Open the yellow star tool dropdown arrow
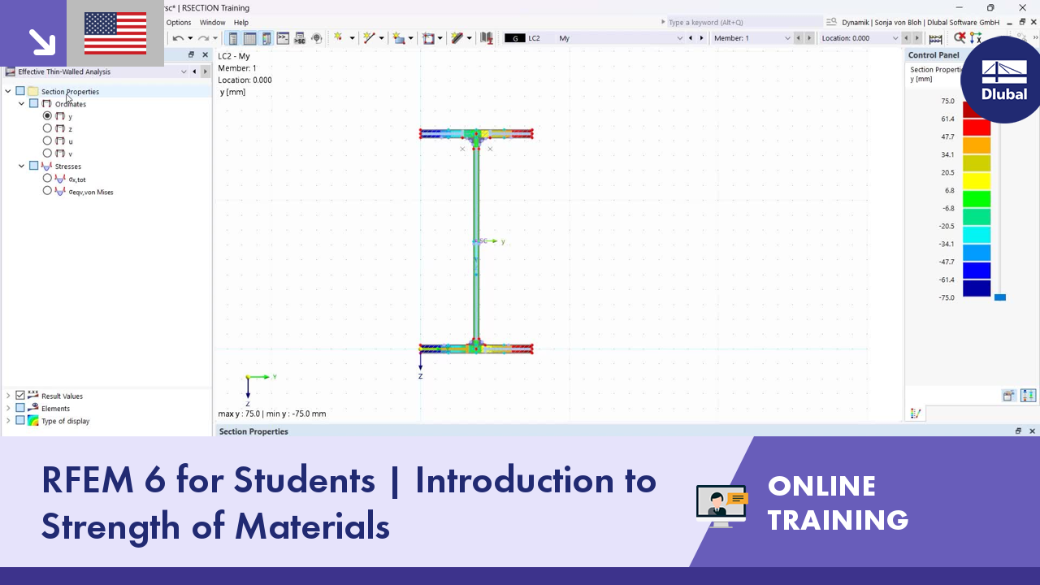 pyautogui.click(x=352, y=38)
